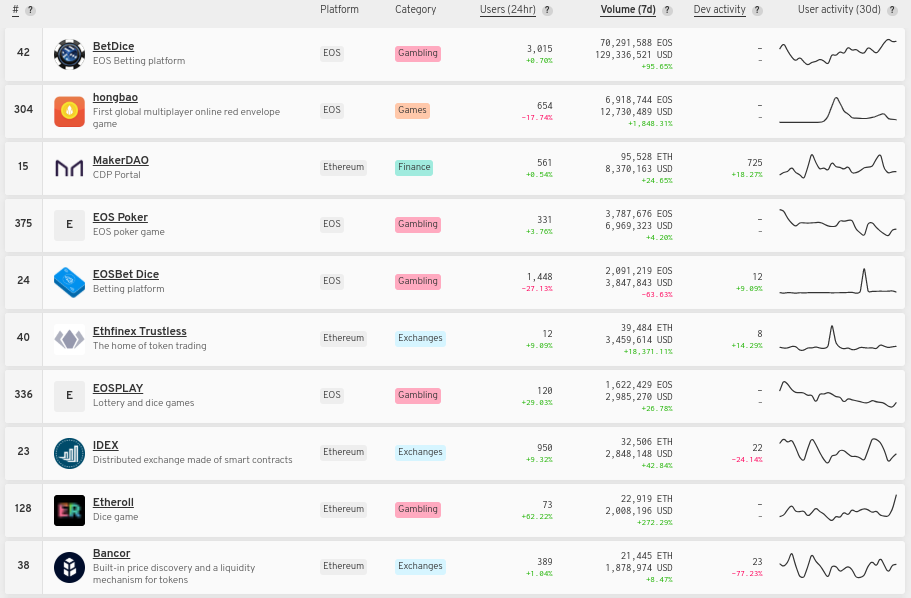
Task: Click the Gambling category tag for EOS Poker
Action: (x=418, y=224)
